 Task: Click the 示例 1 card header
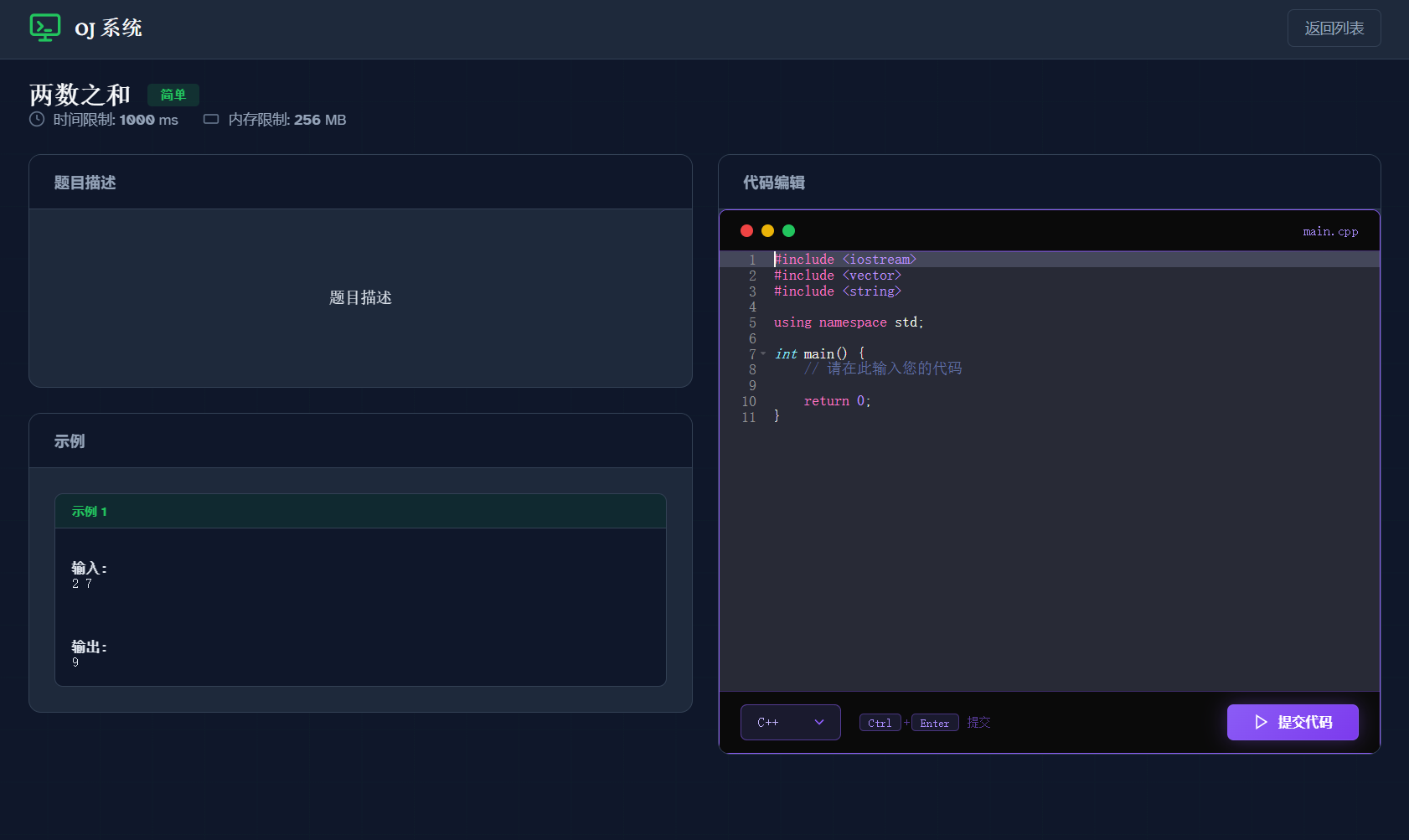click(x=360, y=511)
